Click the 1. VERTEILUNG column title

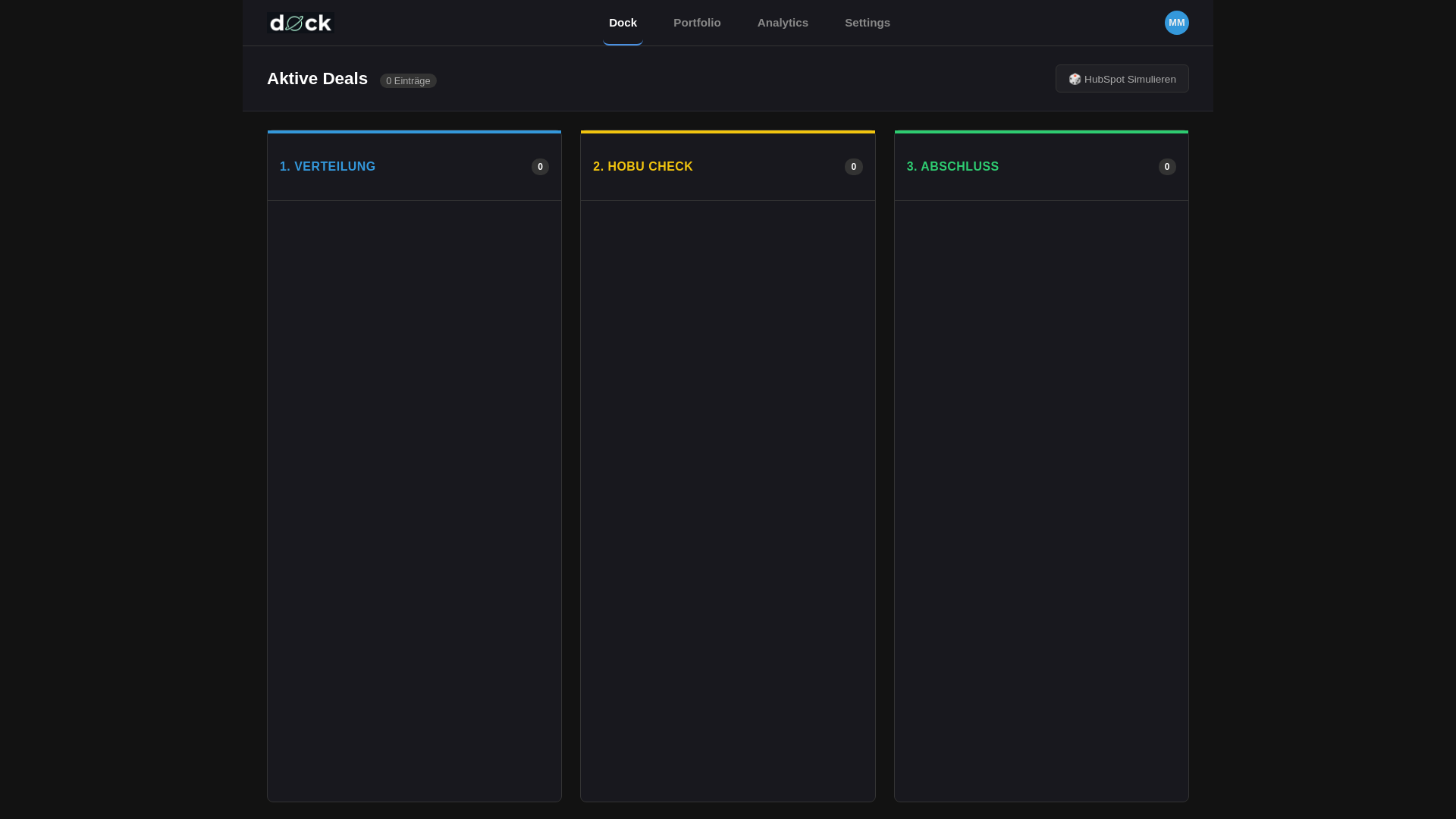click(328, 167)
